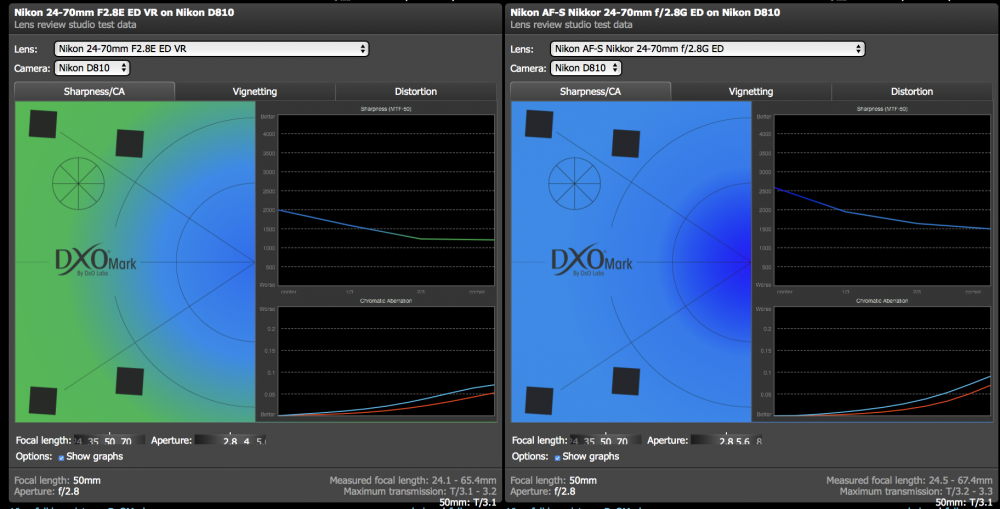
Task: Switch to Vignetting tab in the AF-S Nikkor f/2.8G panel
Action: [x=751, y=91]
